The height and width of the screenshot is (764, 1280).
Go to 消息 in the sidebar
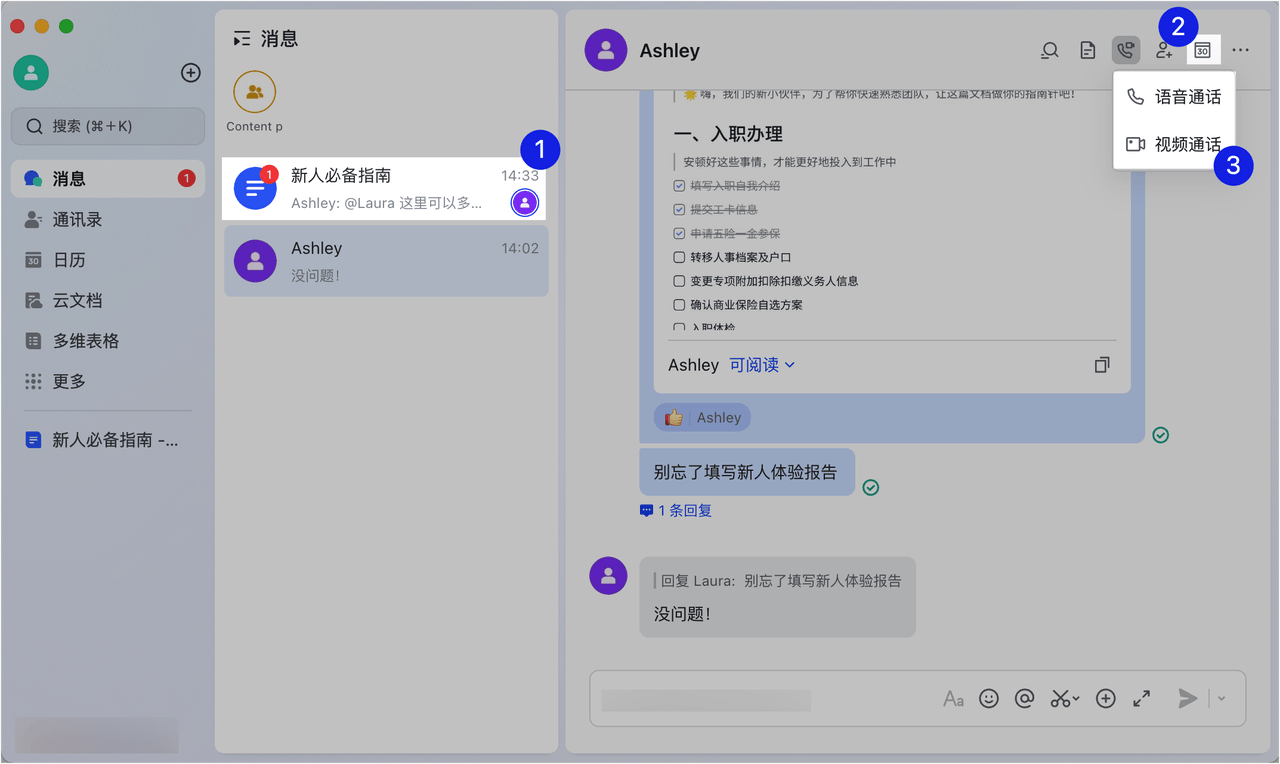click(x=108, y=179)
